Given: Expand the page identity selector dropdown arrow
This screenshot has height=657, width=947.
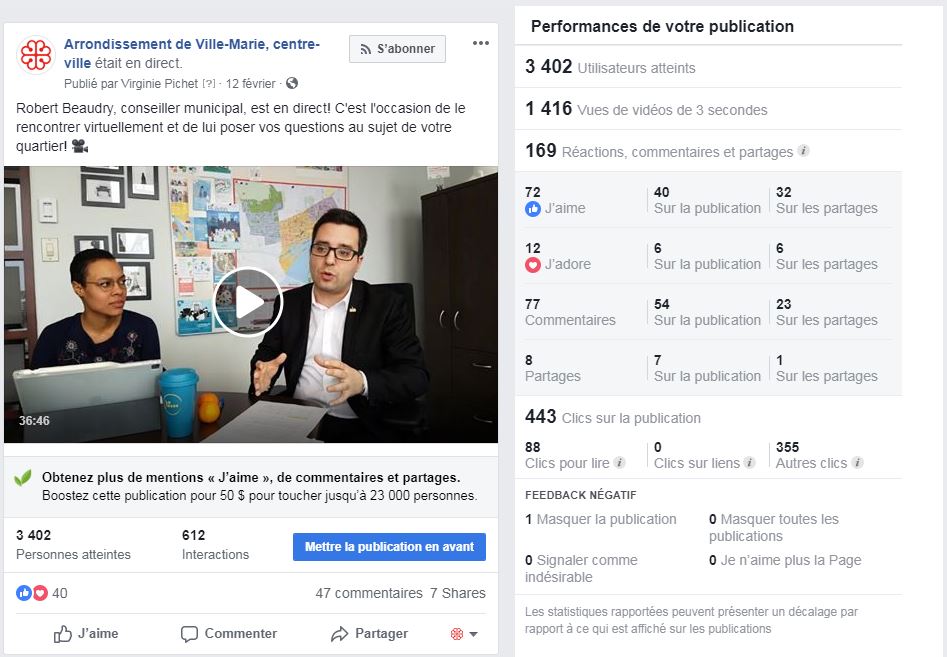Looking at the screenshot, I should 474,634.
